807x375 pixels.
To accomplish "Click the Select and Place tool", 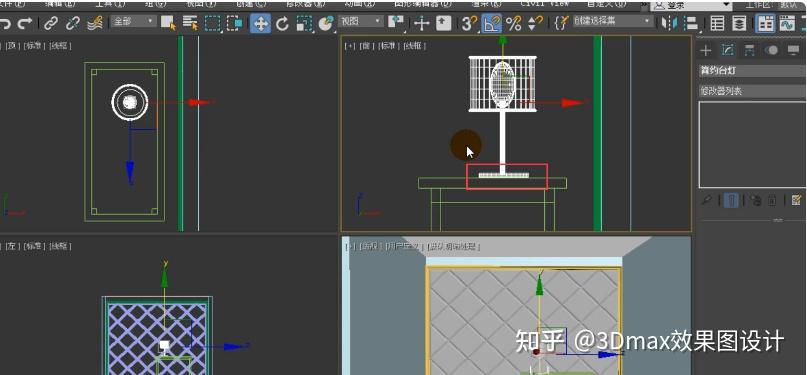I will (x=325, y=23).
